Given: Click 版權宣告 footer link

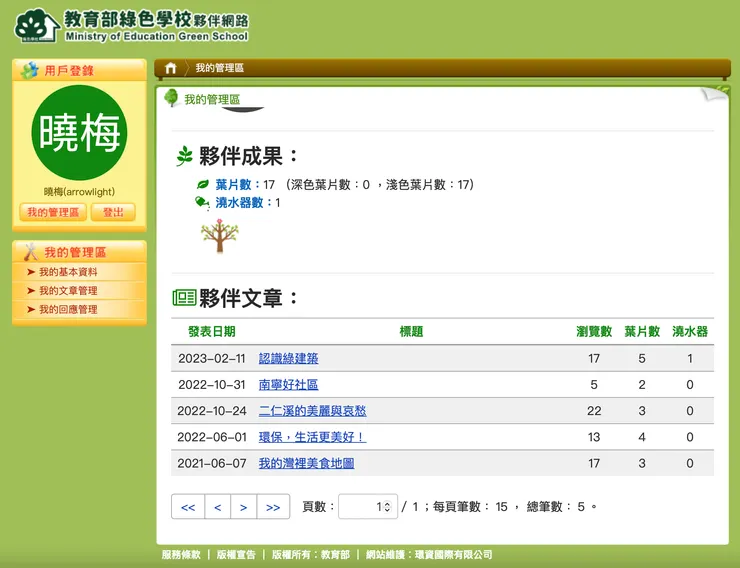Looking at the screenshot, I should (x=236, y=555).
